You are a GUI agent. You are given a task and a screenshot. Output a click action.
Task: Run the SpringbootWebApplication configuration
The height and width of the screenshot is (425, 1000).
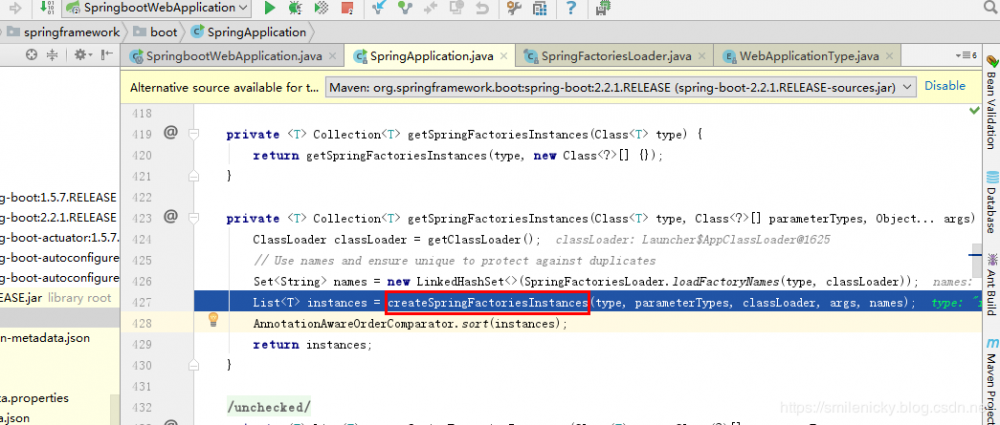270,8
